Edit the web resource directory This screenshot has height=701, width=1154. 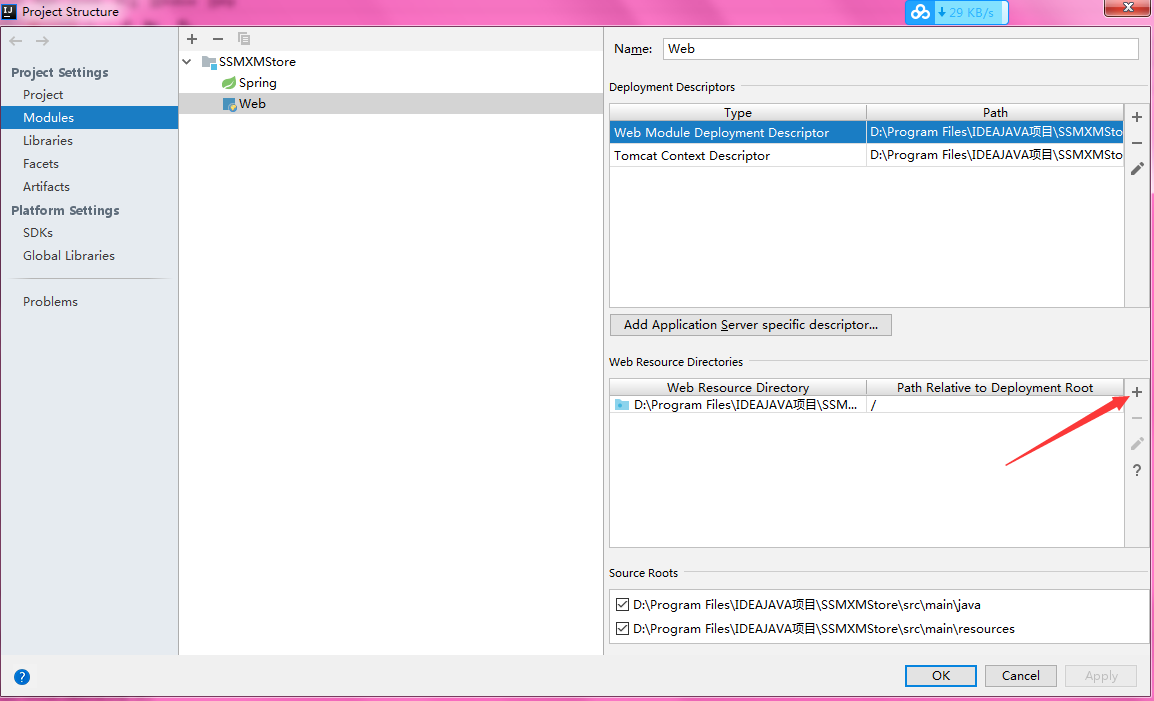1137,443
